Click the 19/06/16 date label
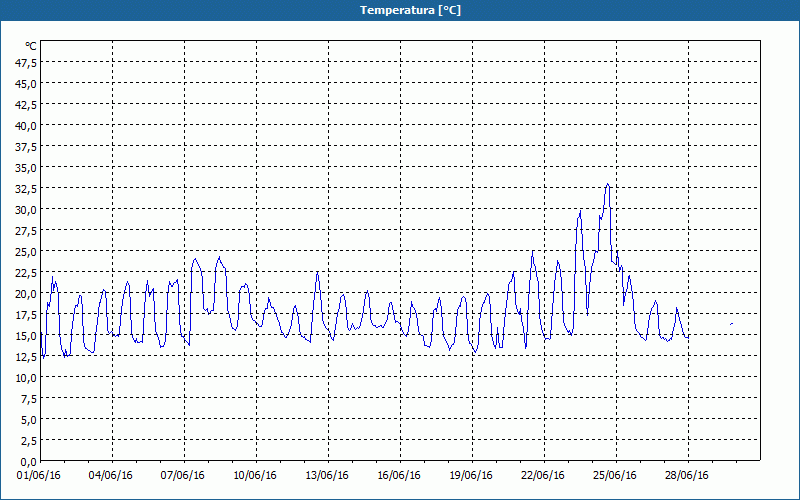800x500 pixels. (x=471, y=475)
